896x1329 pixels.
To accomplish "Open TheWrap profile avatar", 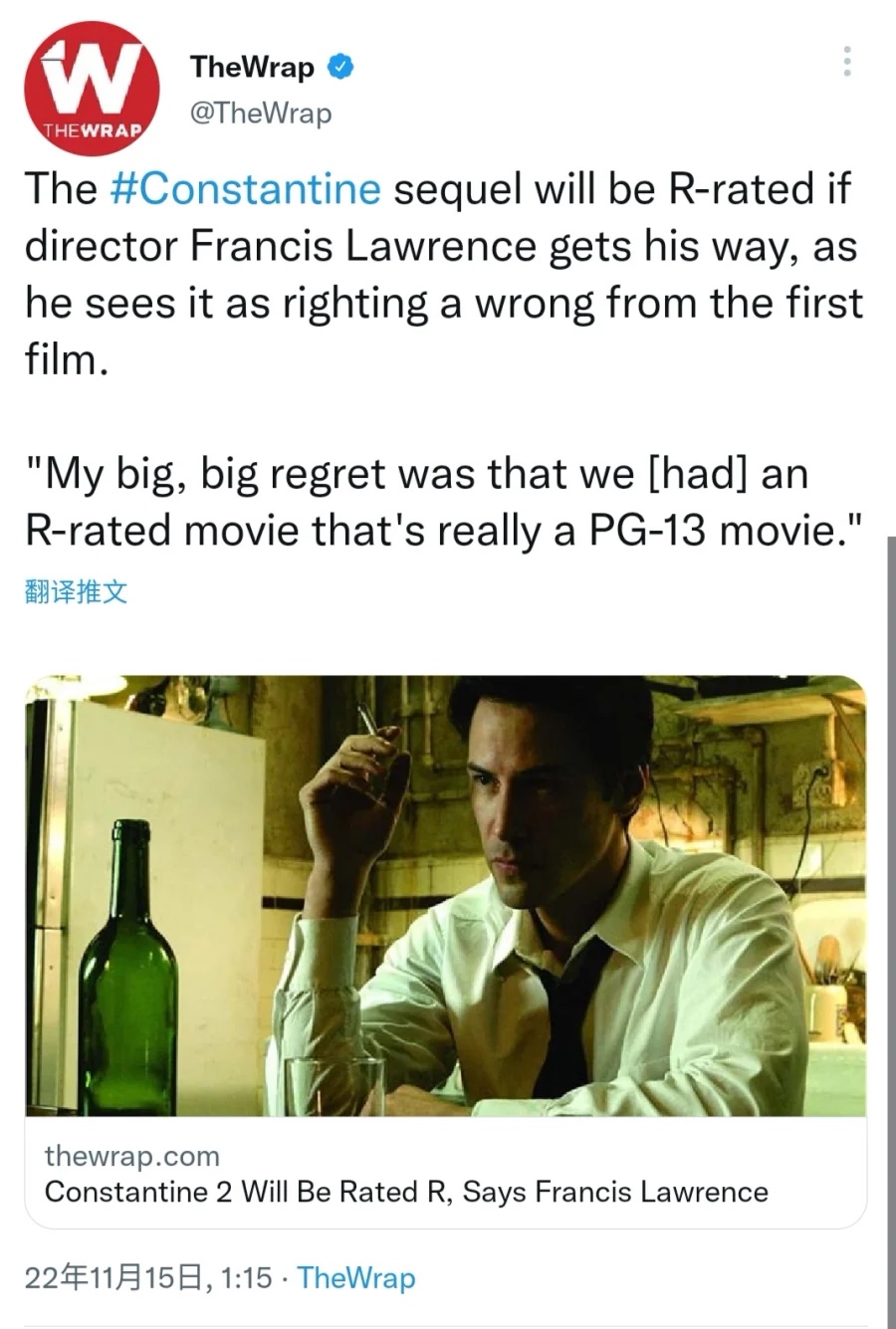I will click(92, 89).
